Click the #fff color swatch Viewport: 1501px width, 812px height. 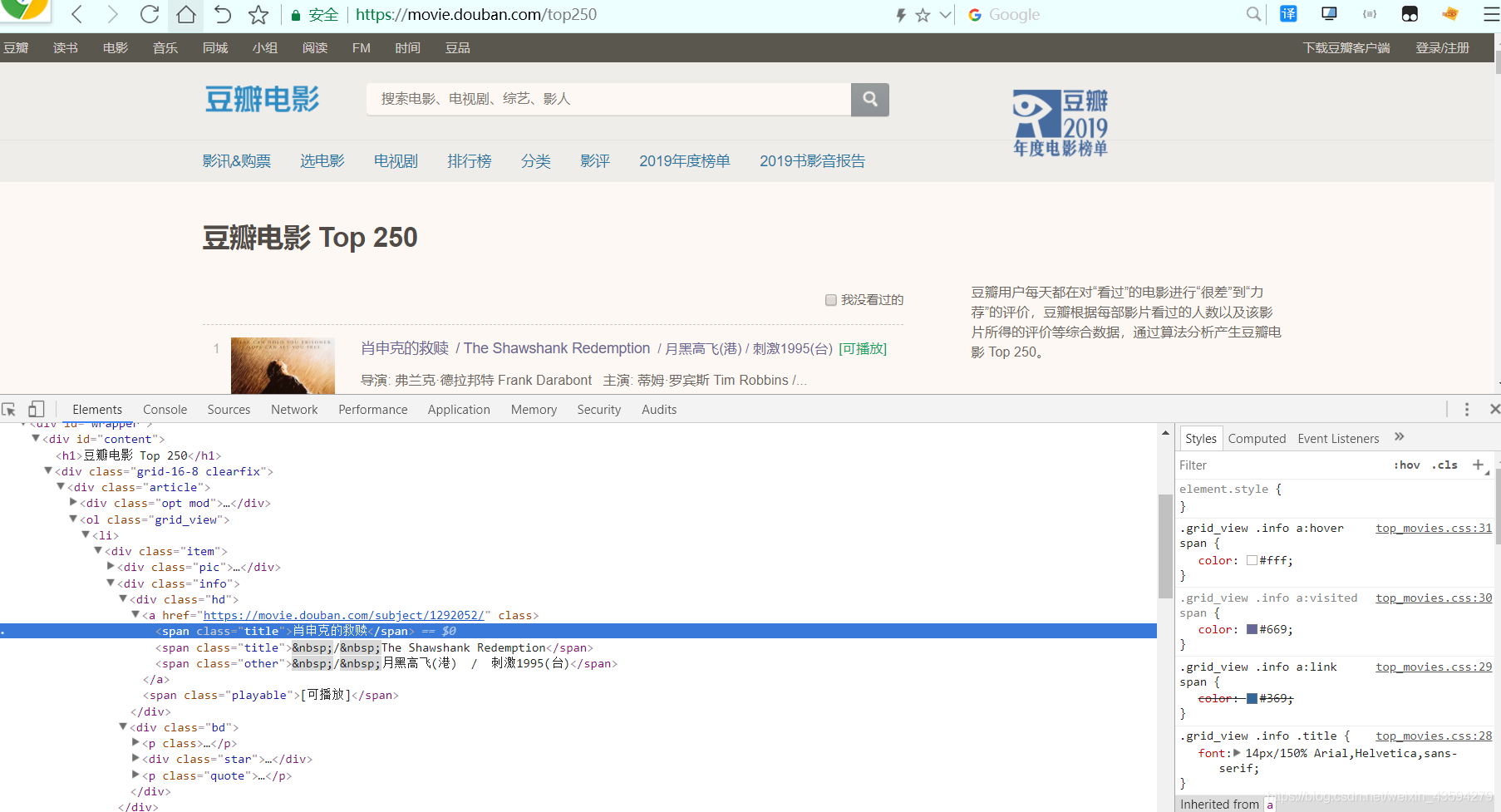point(1252,560)
